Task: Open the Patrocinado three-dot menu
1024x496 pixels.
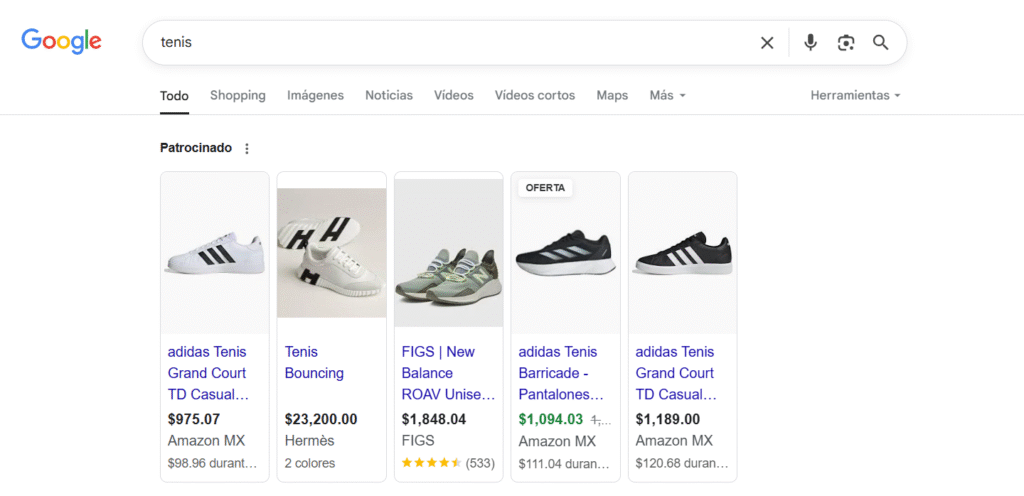Action: click(247, 149)
